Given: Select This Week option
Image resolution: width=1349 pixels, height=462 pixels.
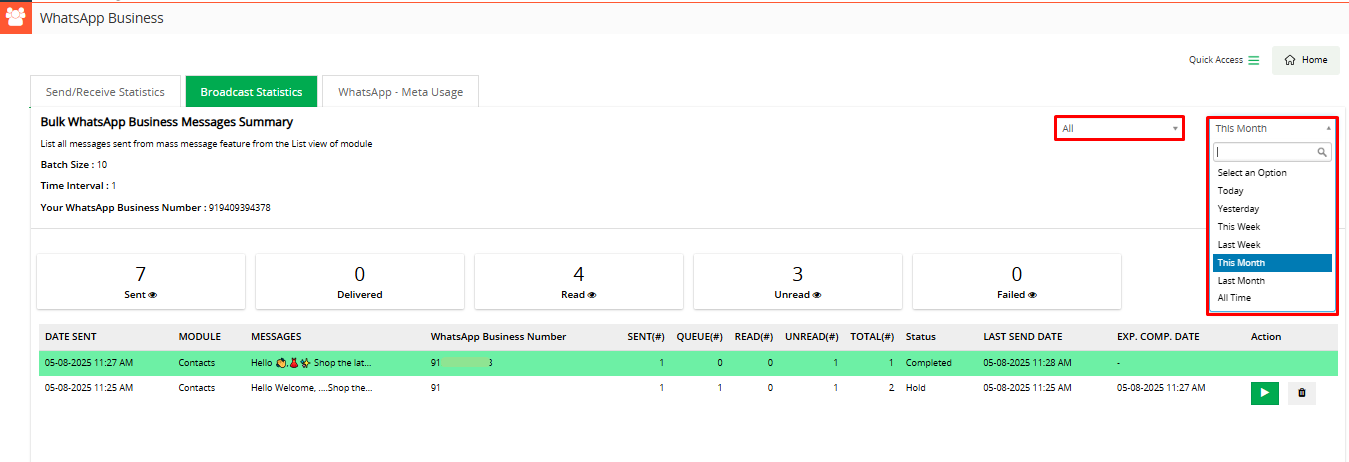Looking at the screenshot, I should click(x=1272, y=227).
